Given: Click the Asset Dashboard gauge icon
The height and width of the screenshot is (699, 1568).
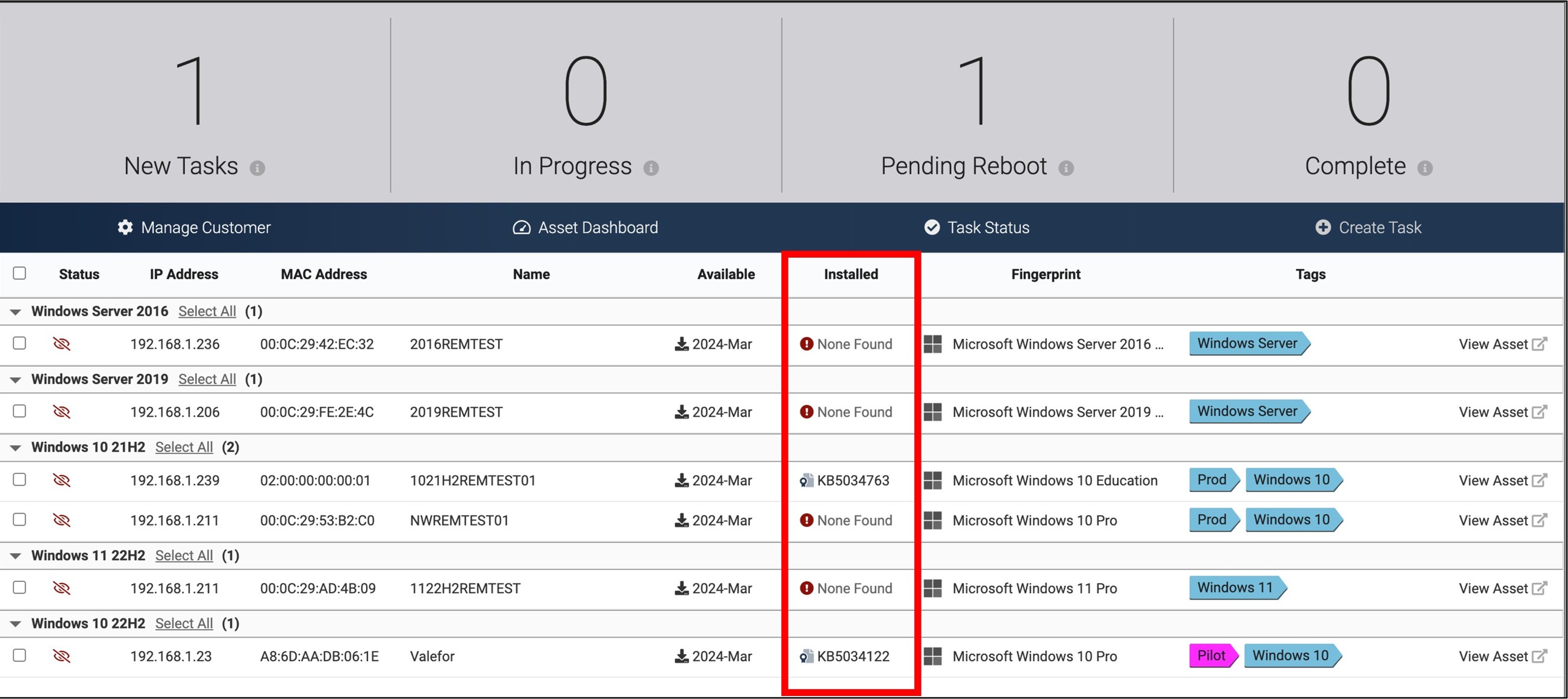Looking at the screenshot, I should 522,227.
